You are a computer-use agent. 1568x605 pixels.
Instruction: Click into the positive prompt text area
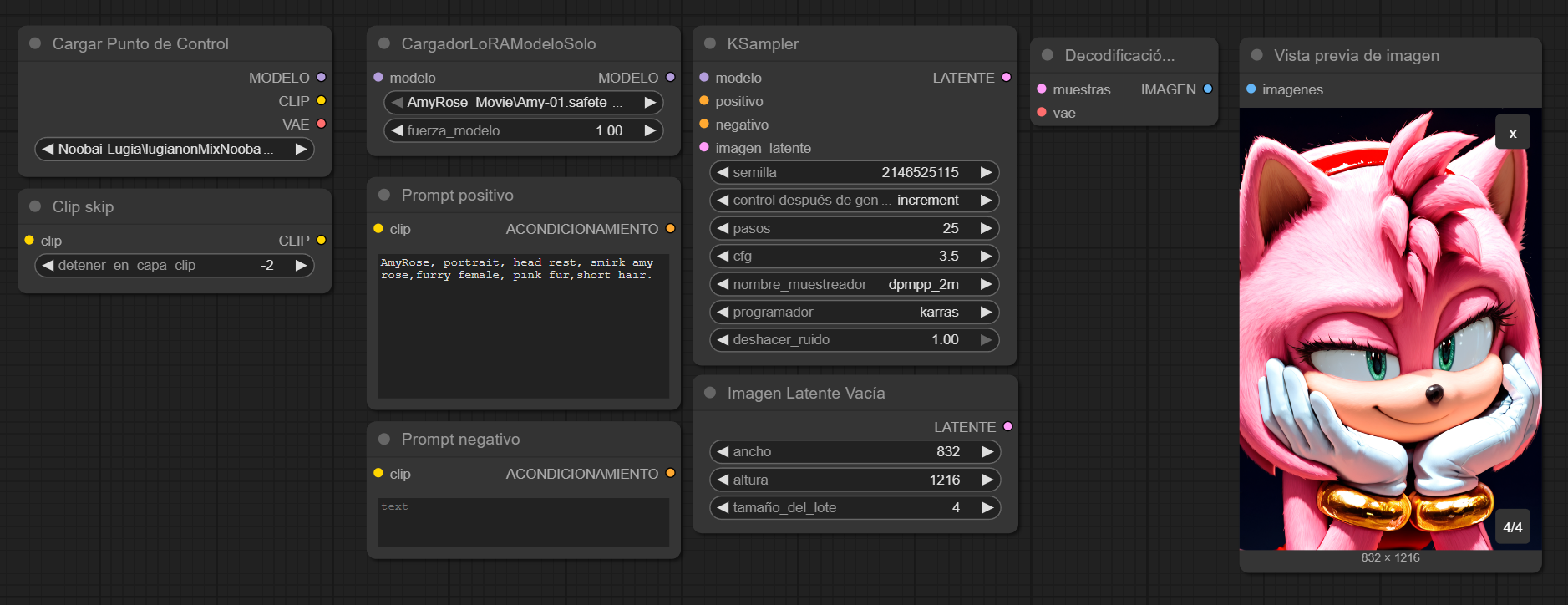point(524,326)
